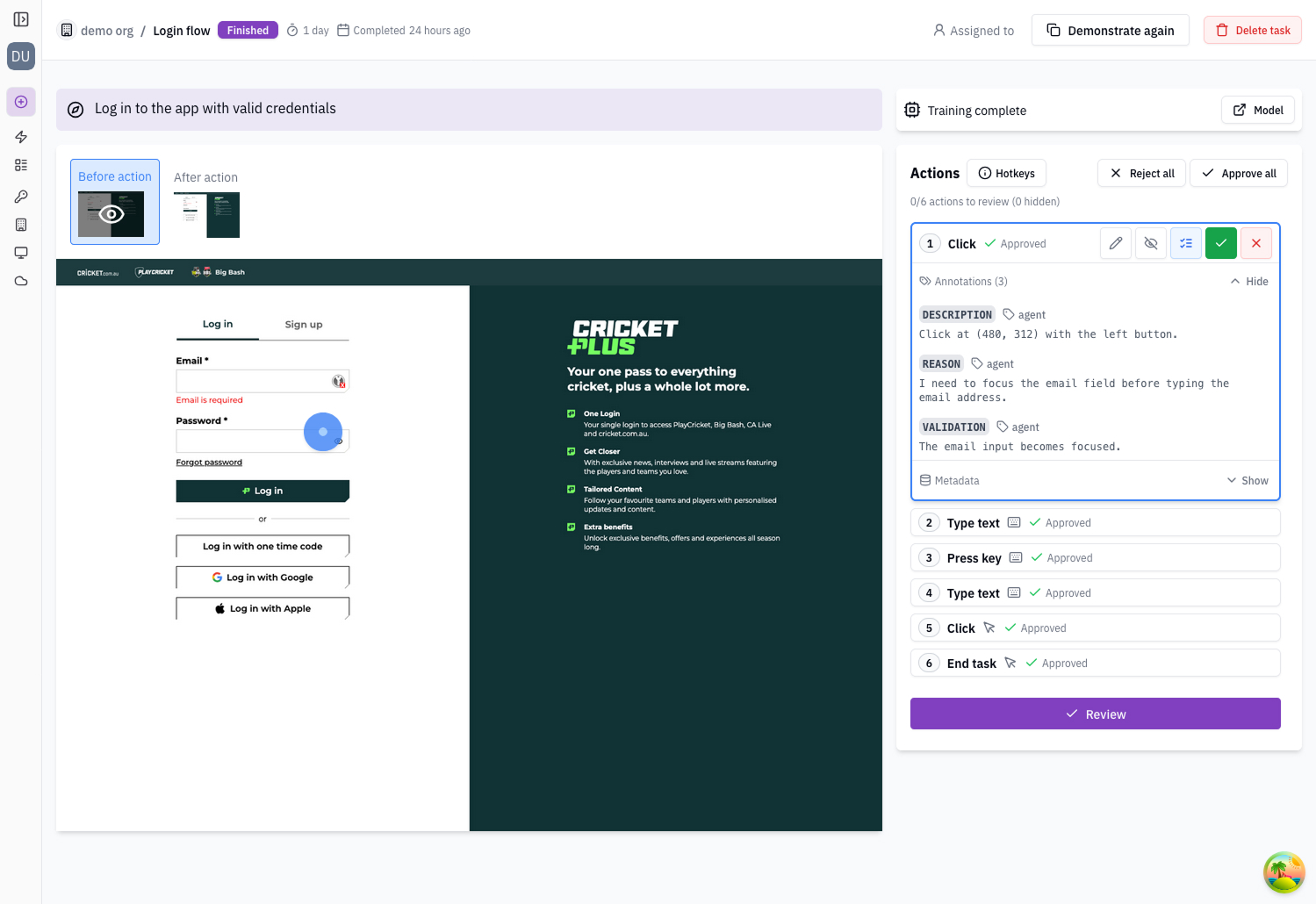This screenshot has width=1316, height=904.
Task: Edit action 1 with the pencil icon
Action: (x=1116, y=243)
